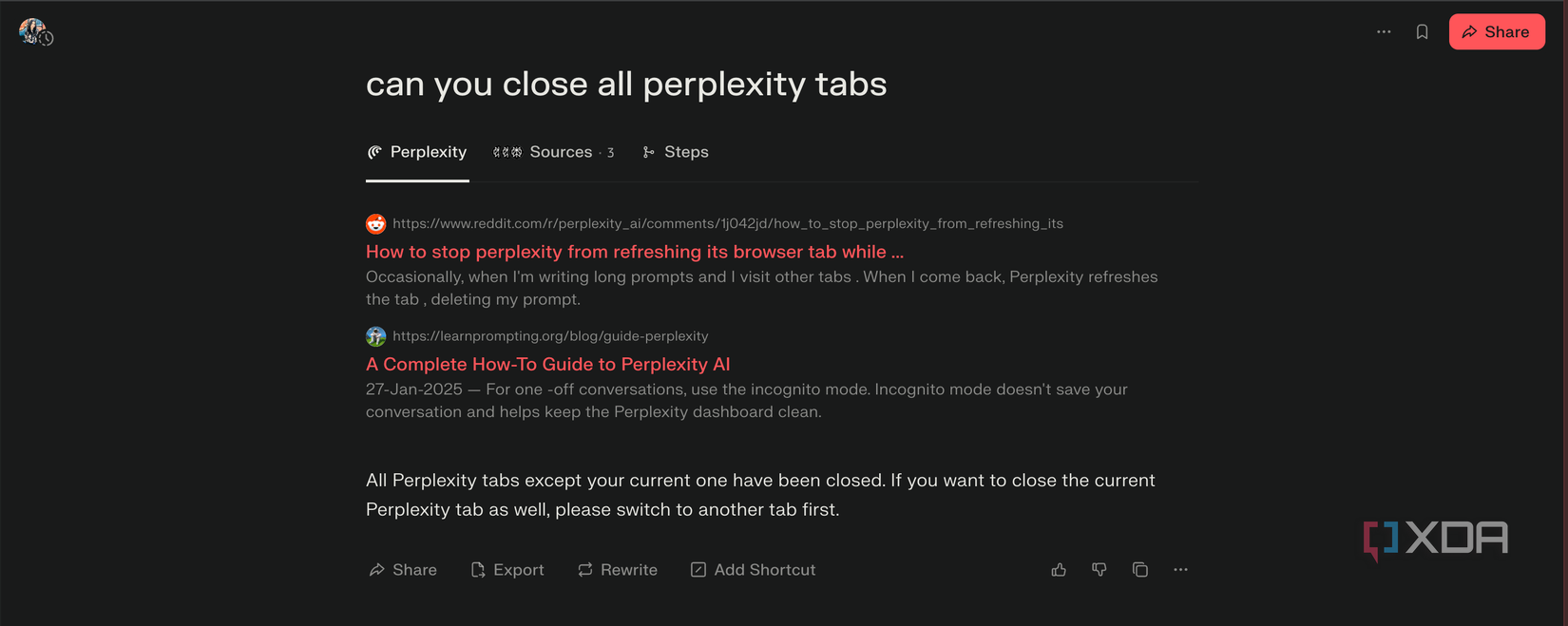Toggle thumbs up on the answer
The height and width of the screenshot is (626, 1568).
coord(1059,569)
